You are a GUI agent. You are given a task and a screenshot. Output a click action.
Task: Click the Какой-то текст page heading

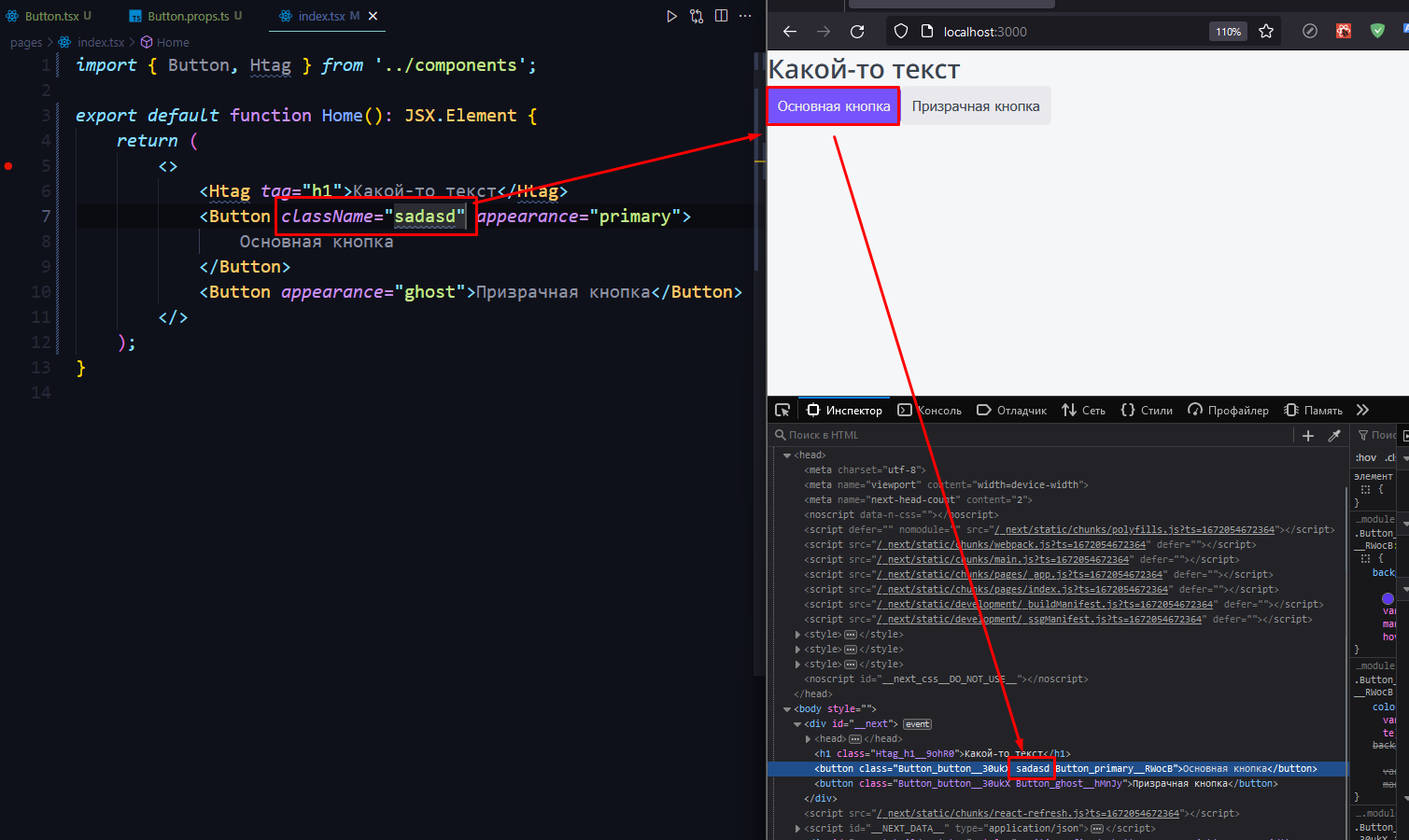pos(864,69)
